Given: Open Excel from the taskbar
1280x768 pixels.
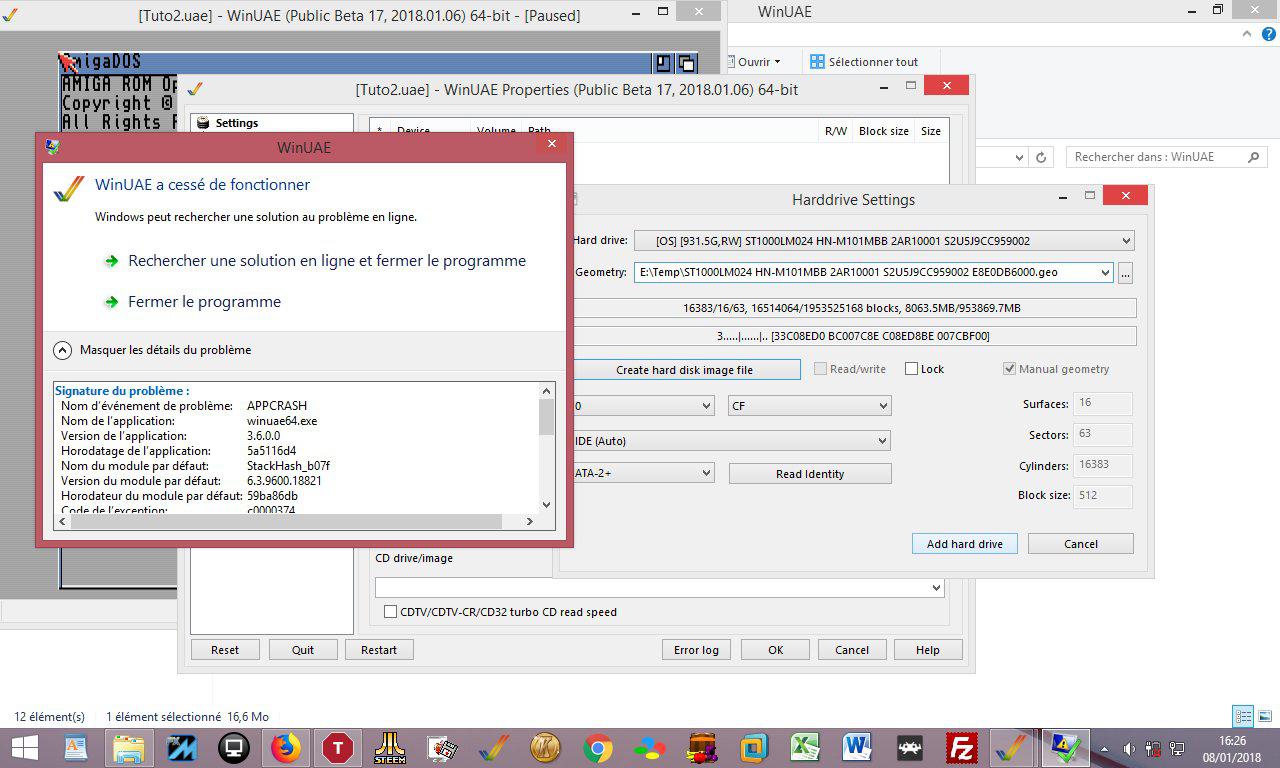Looking at the screenshot, I should (x=806, y=747).
